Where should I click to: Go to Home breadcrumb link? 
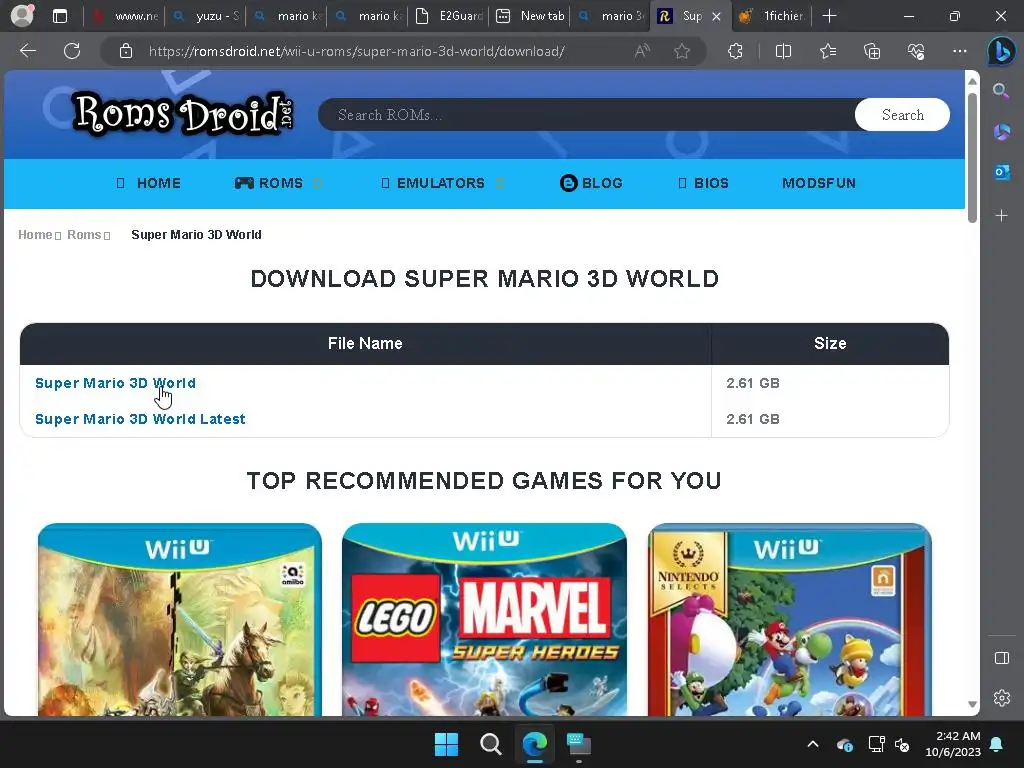coord(35,234)
